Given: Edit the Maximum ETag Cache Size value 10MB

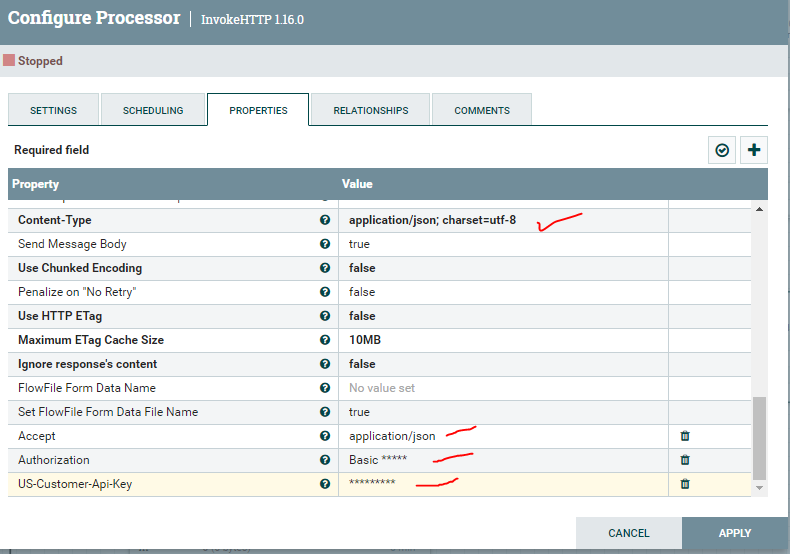Looking at the screenshot, I should (365, 340).
